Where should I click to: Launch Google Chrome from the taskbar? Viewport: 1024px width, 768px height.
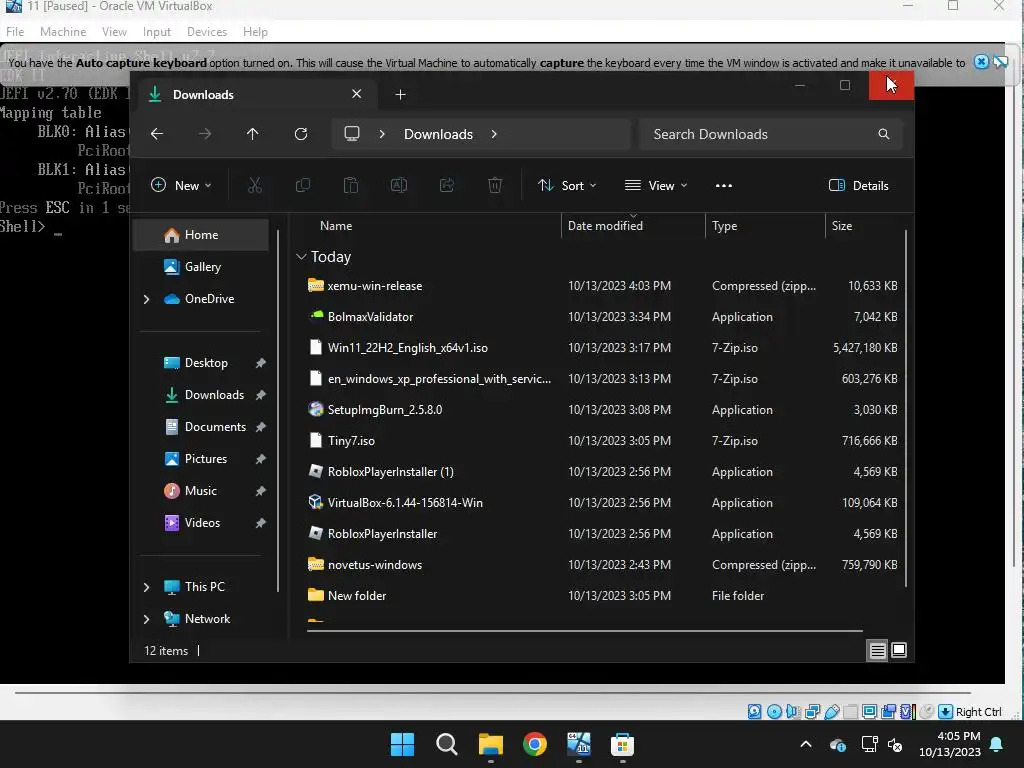(535, 744)
